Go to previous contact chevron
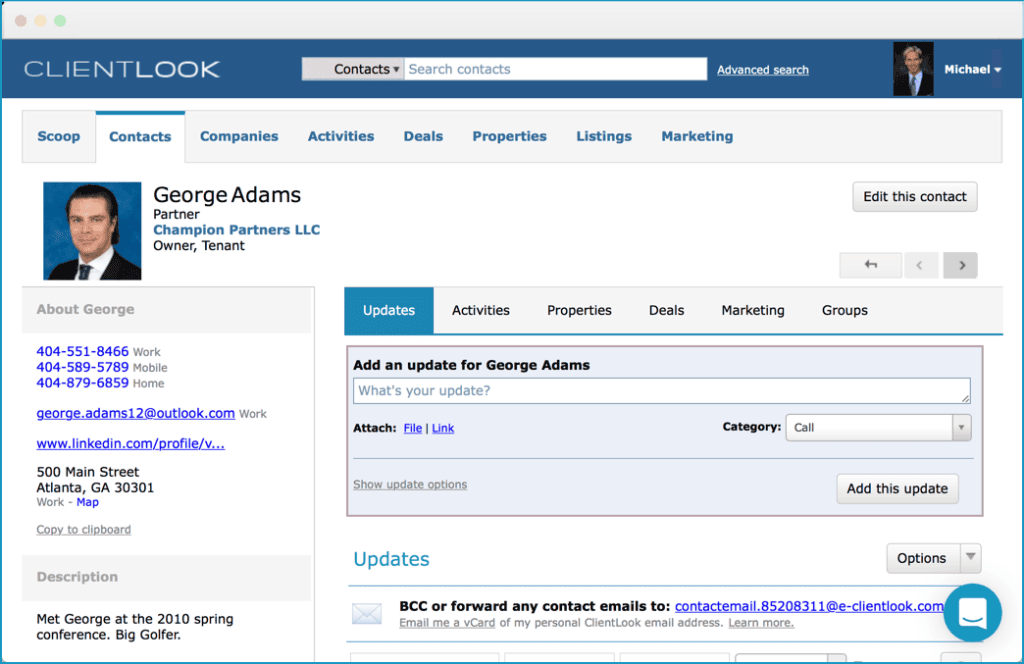This screenshot has width=1024, height=664. [x=921, y=265]
